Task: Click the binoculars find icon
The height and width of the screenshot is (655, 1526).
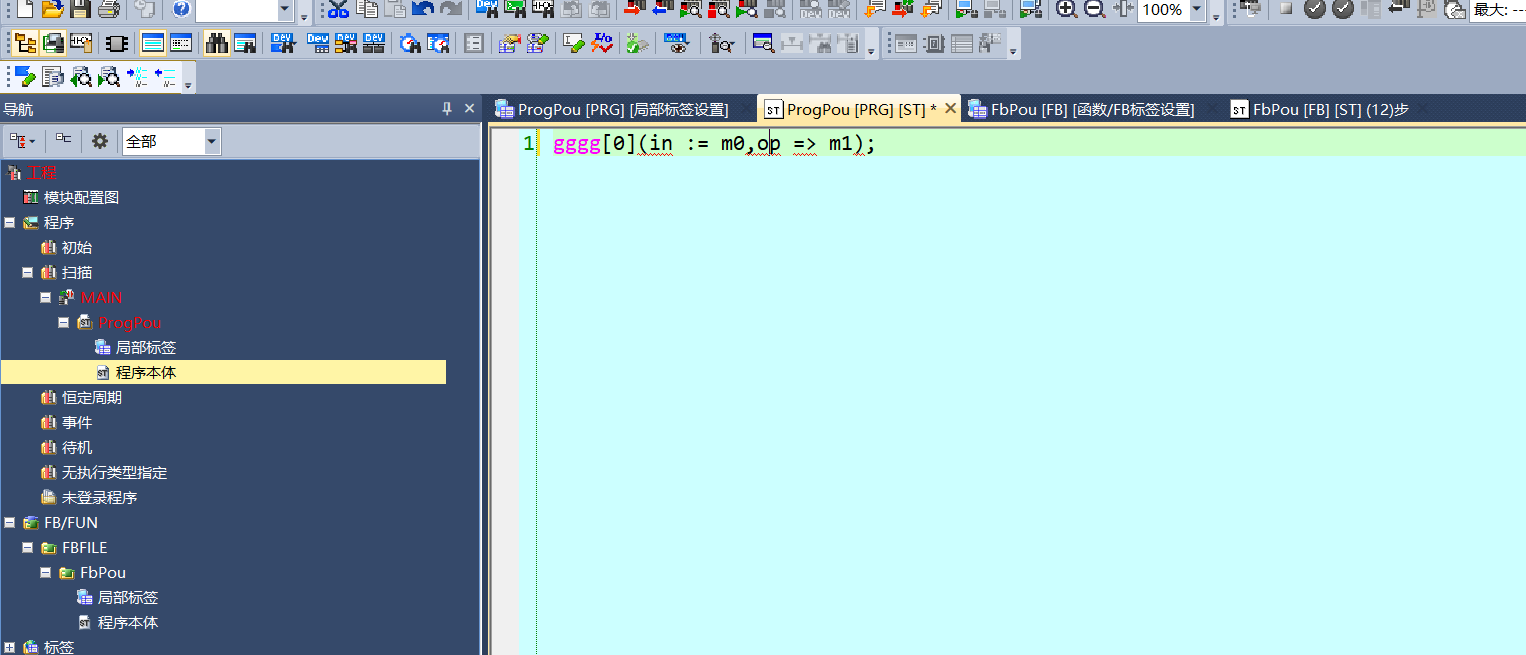Action: tap(217, 44)
